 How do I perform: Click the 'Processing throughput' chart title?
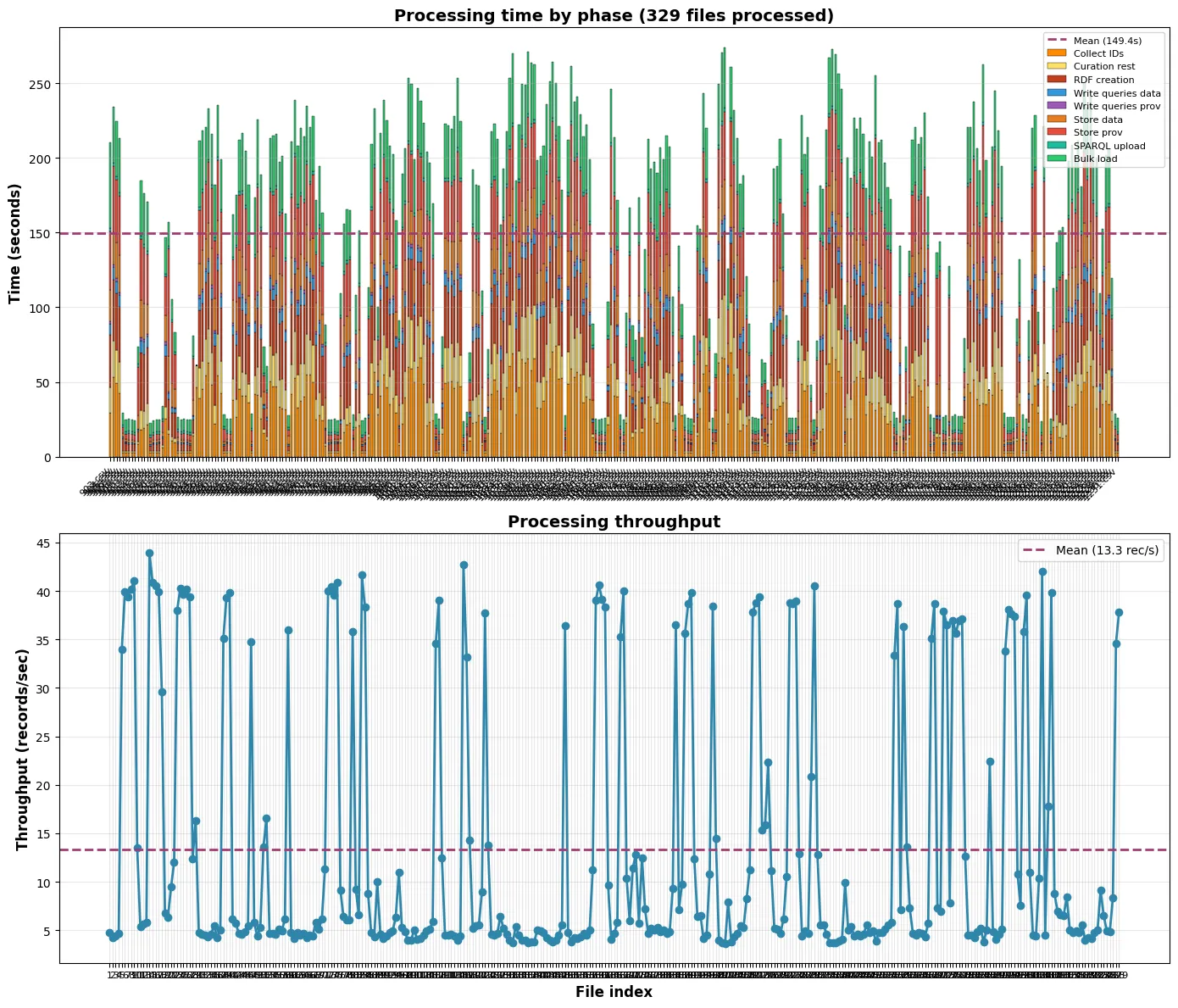614,521
